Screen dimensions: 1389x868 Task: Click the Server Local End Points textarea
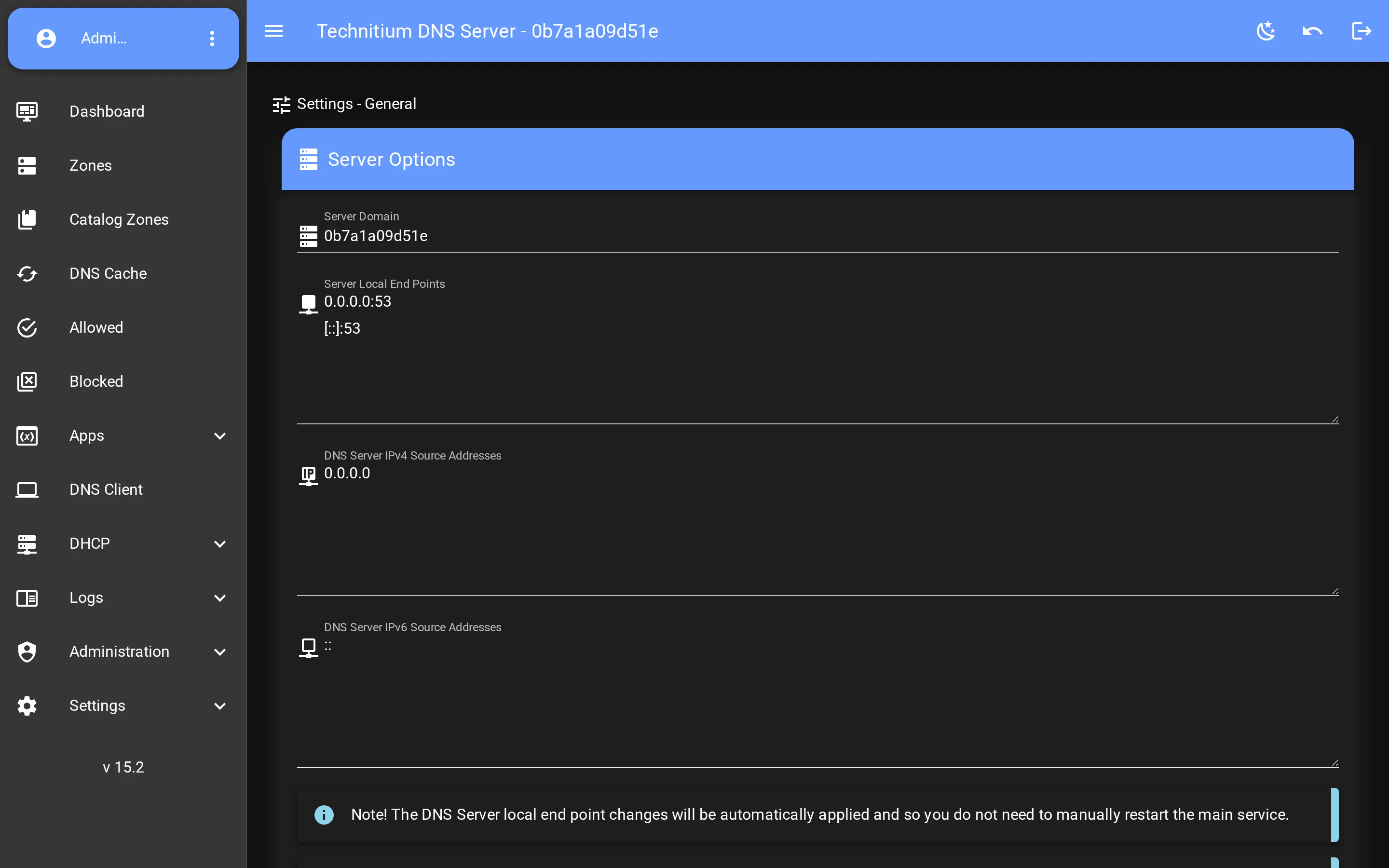point(831,356)
